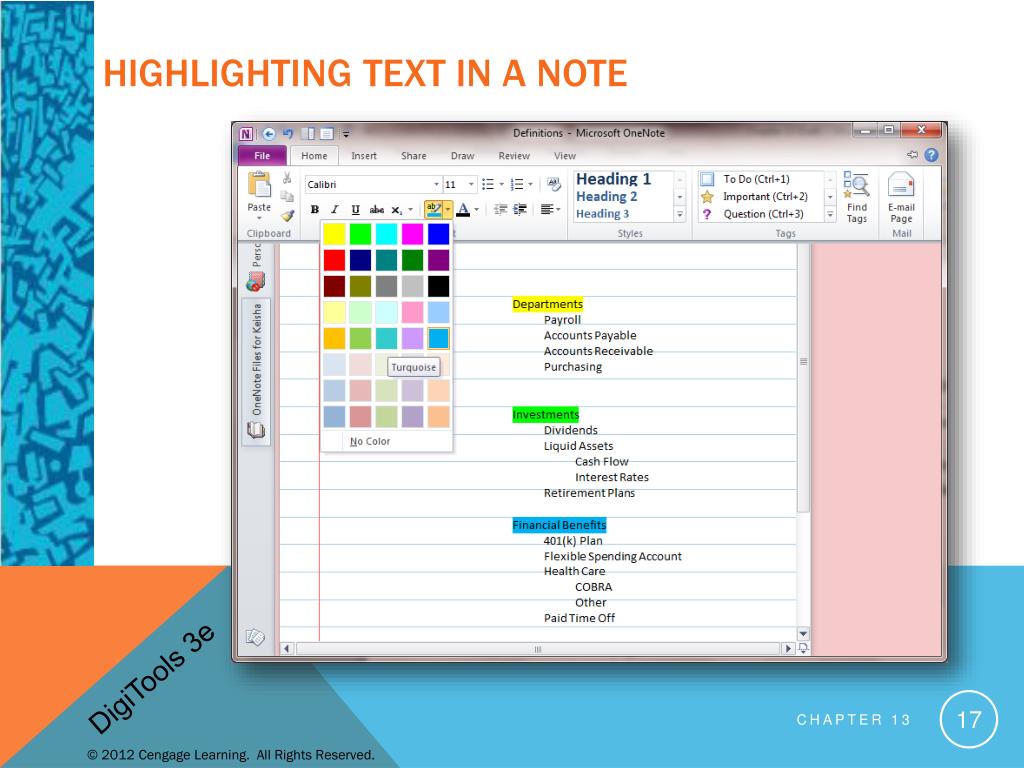Click the Back arrow in quick access toolbar
The image size is (1024, 768).
[269, 134]
